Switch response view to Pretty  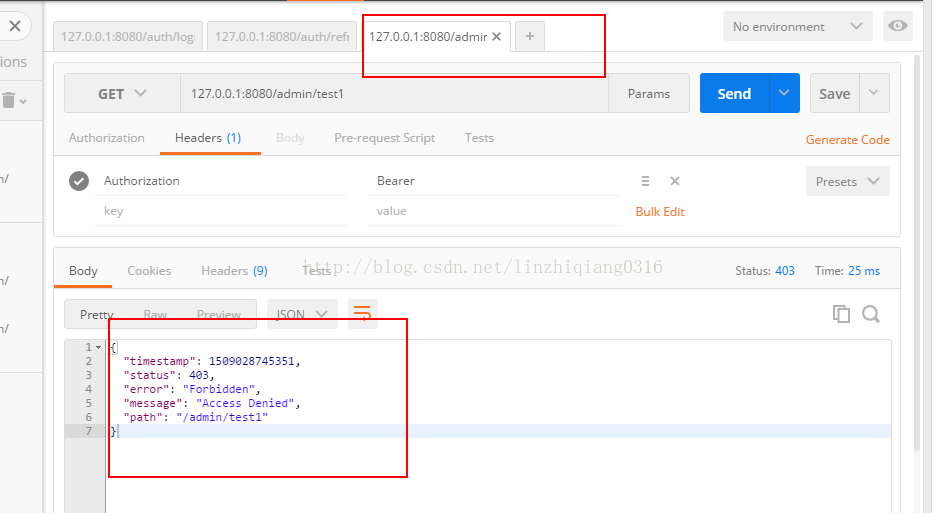(97, 314)
